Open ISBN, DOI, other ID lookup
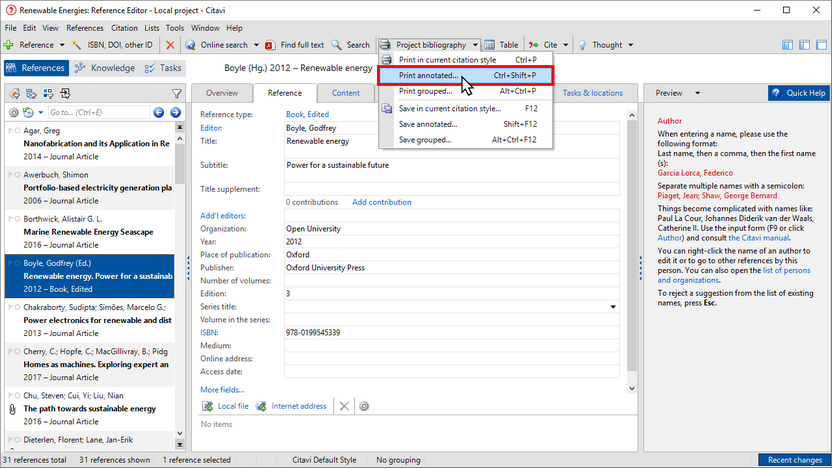The image size is (832, 468). (112, 45)
